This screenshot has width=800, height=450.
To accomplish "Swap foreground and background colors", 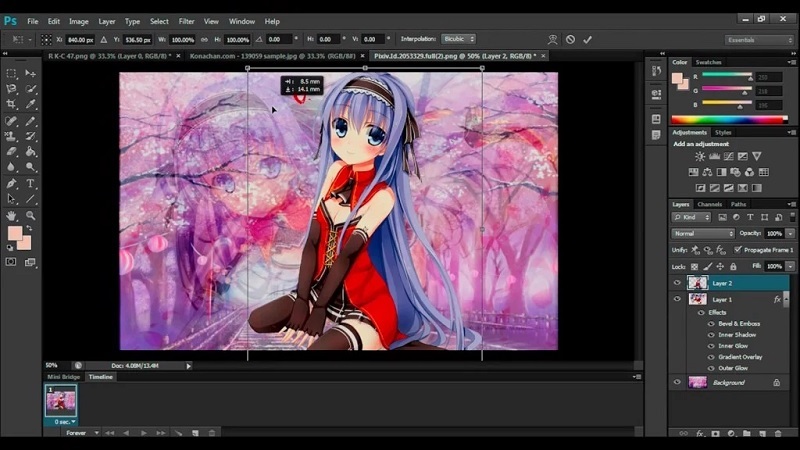I will tap(29, 228).
